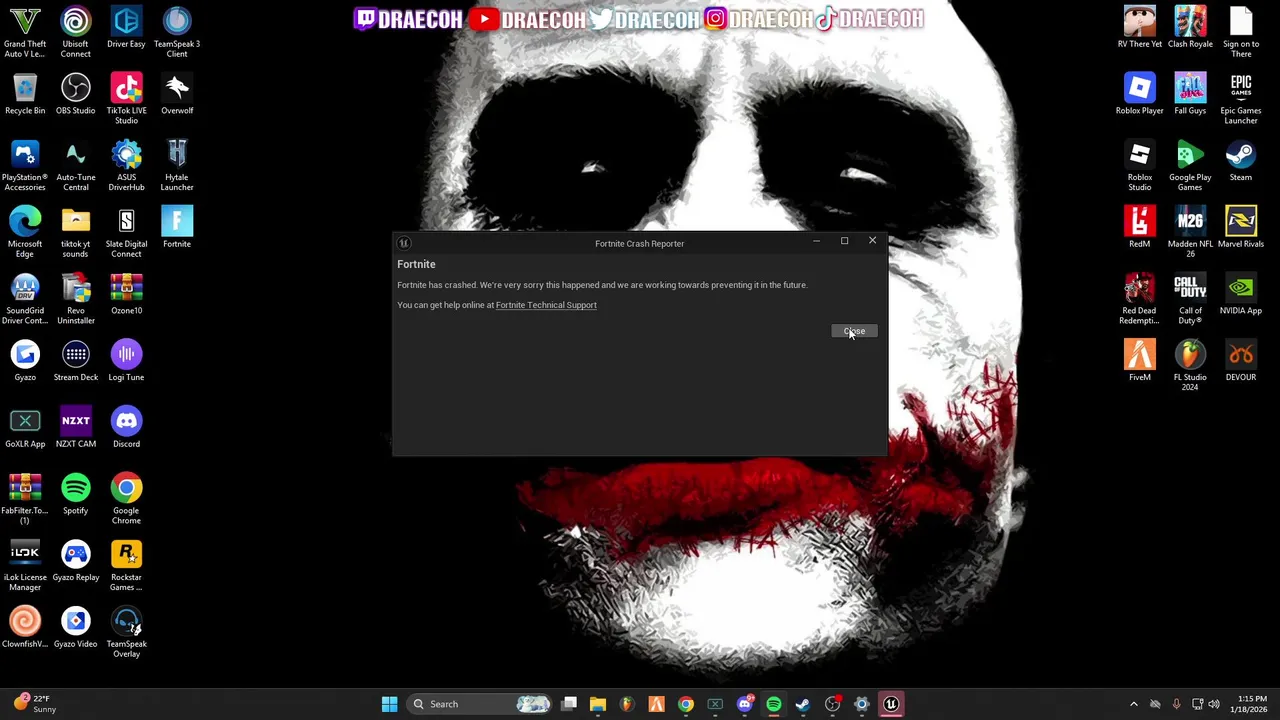Select the Logi Tune desktop icon

126,361
